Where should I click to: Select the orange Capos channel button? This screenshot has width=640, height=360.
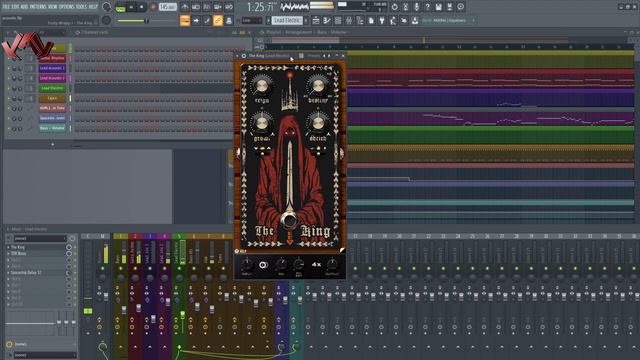coord(52,98)
